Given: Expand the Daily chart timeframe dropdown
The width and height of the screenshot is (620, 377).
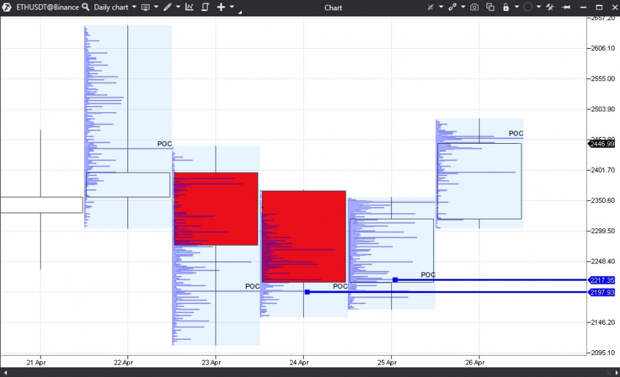Looking at the screenshot, I should (x=134, y=7).
